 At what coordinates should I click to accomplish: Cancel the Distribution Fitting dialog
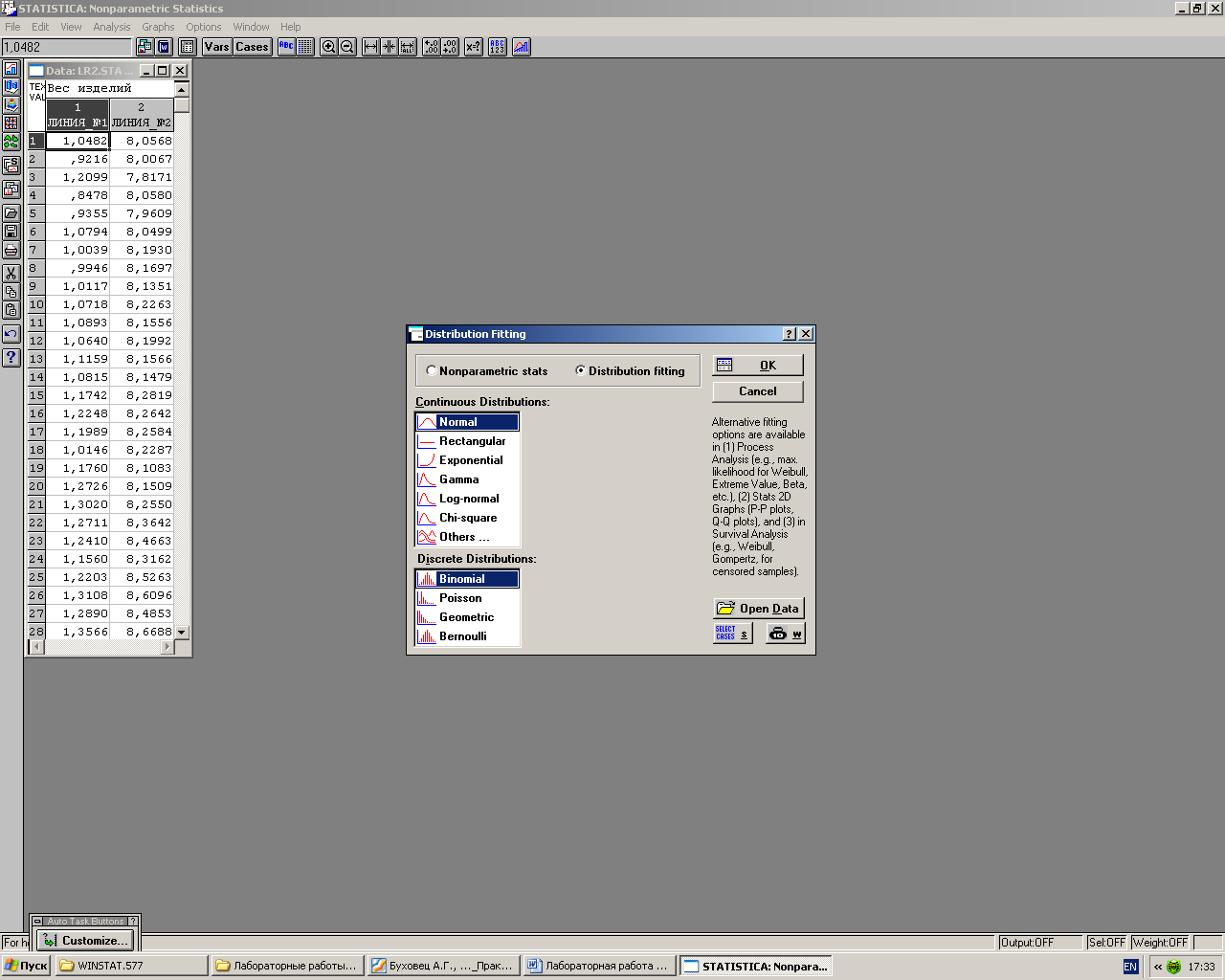click(x=758, y=391)
